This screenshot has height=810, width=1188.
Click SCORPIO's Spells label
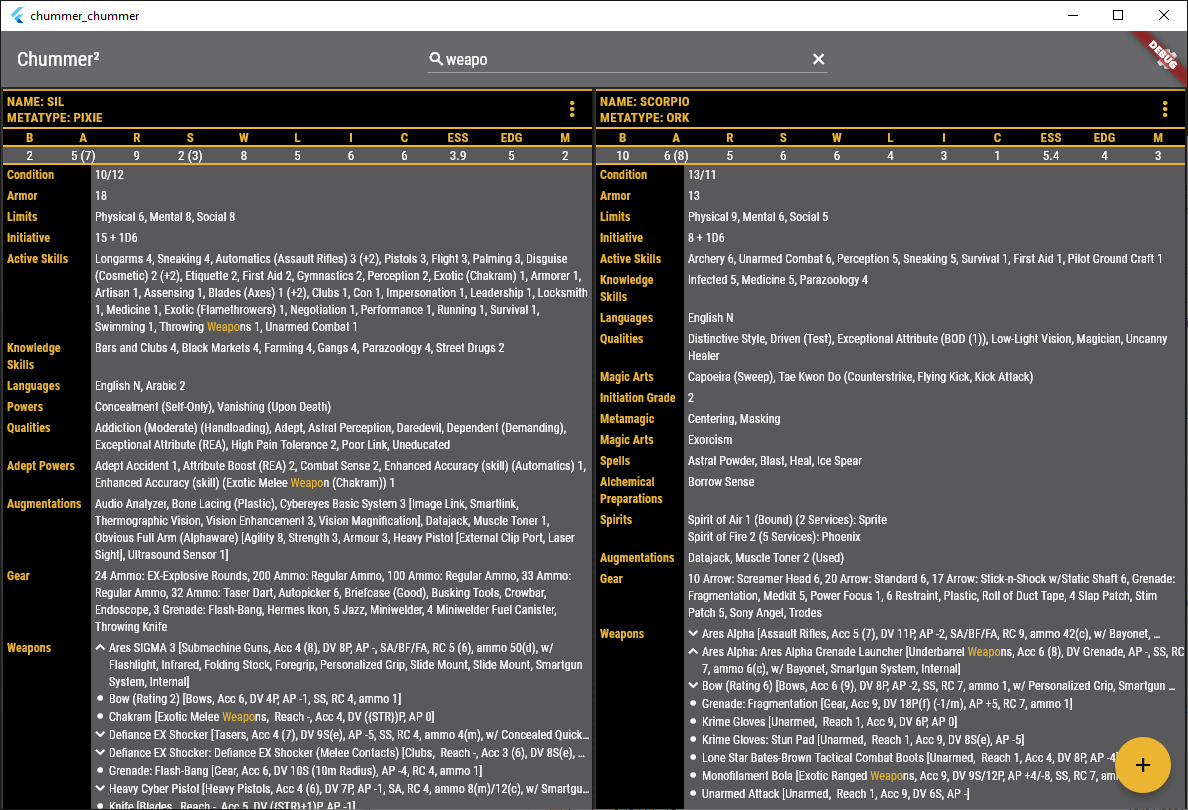(614, 461)
